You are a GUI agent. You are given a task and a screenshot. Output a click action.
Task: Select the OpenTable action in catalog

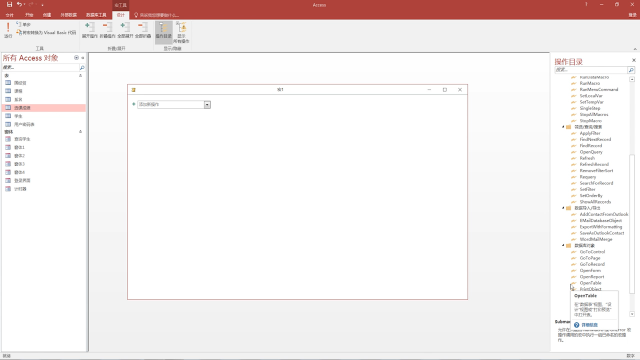590,283
